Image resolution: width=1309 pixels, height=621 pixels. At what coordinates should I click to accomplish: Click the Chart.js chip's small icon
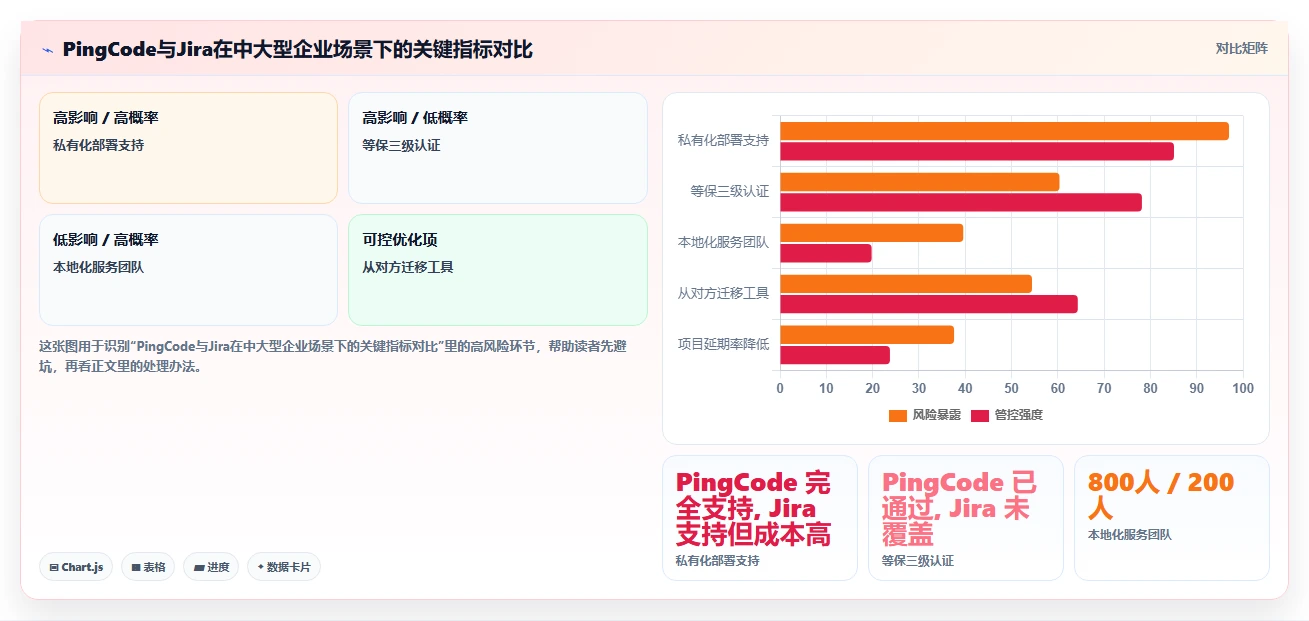coord(54,567)
